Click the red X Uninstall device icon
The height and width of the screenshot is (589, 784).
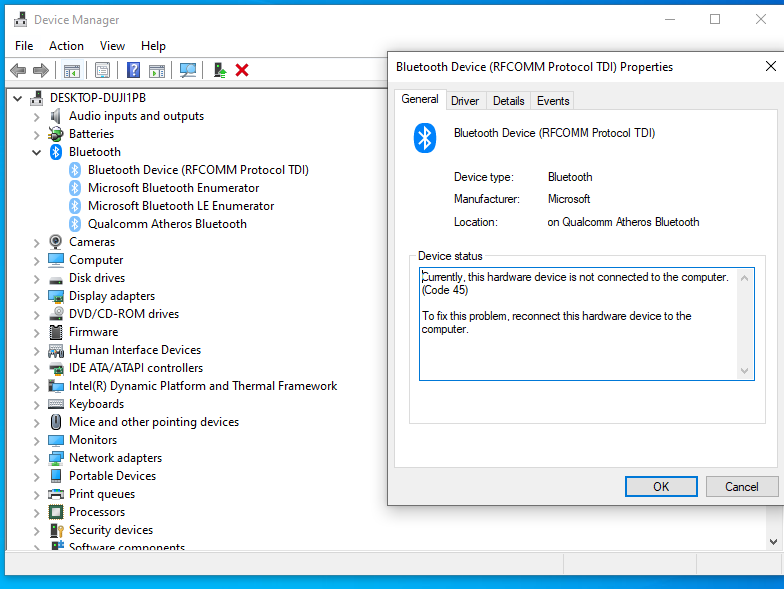(x=242, y=70)
